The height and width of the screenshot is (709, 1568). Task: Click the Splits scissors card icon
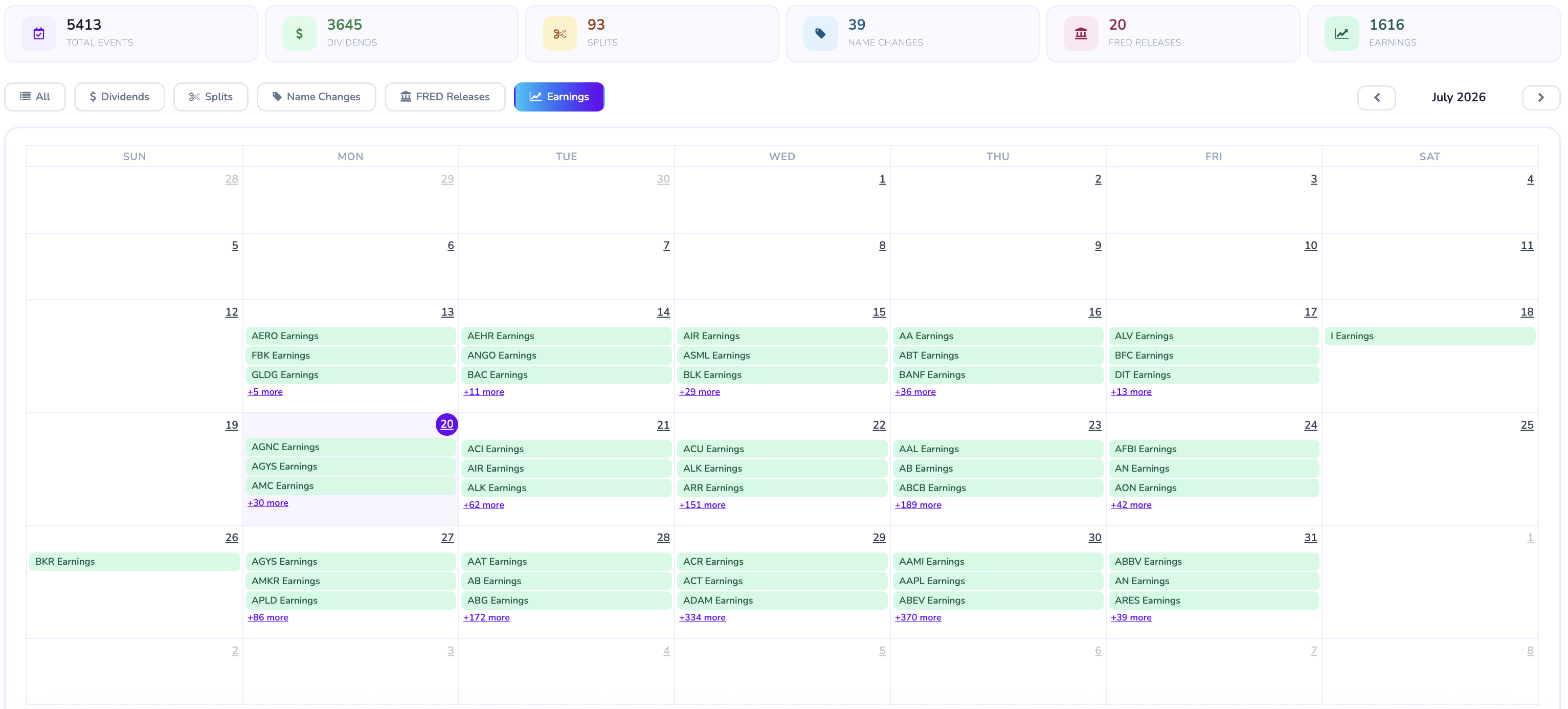(x=560, y=33)
